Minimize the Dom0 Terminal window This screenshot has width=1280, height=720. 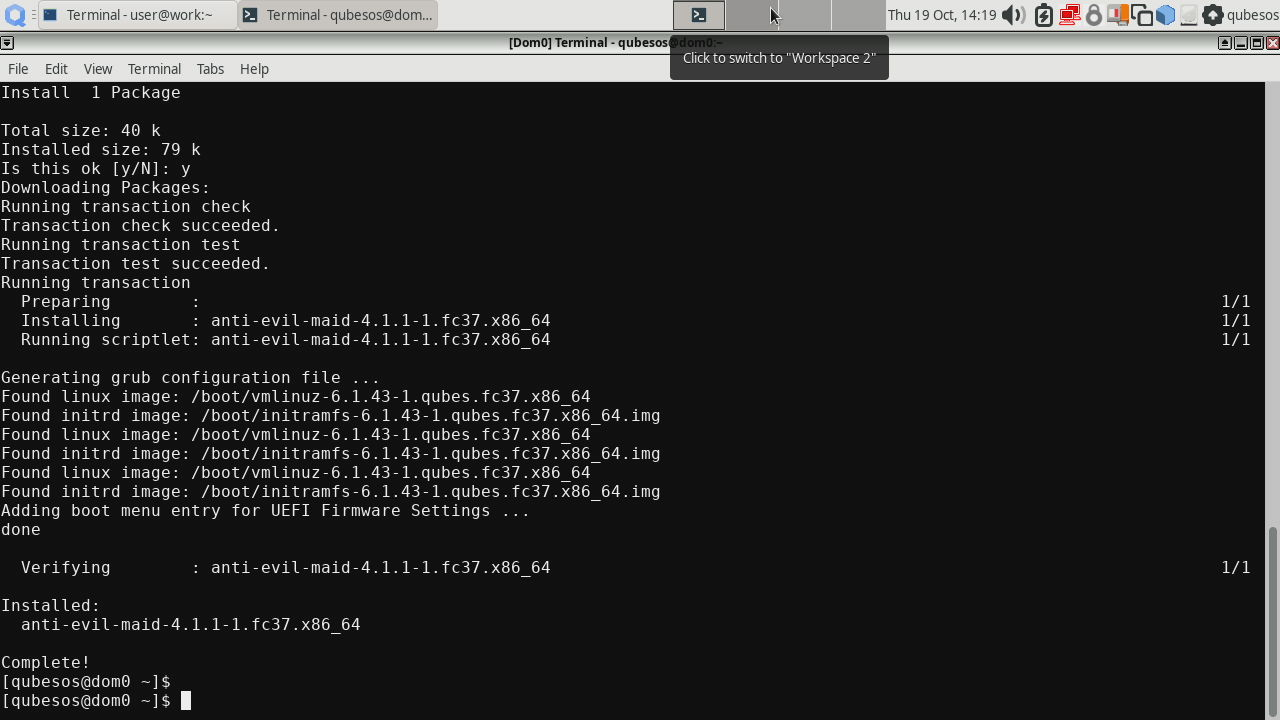(x=1241, y=43)
